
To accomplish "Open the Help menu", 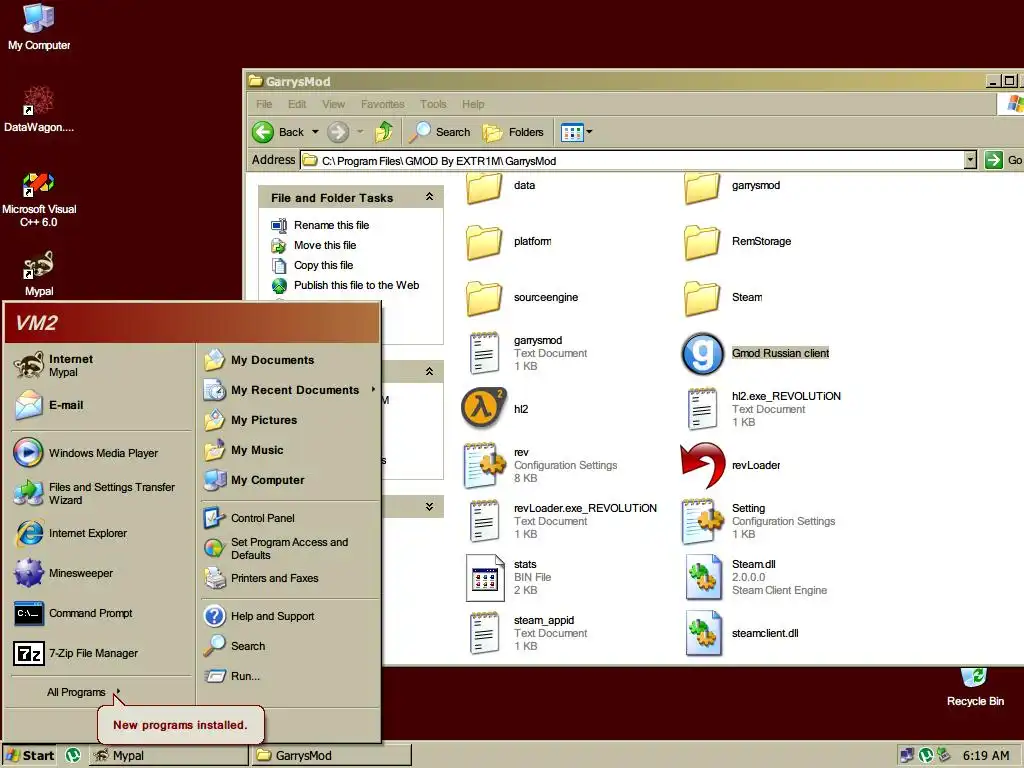I will [473, 104].
